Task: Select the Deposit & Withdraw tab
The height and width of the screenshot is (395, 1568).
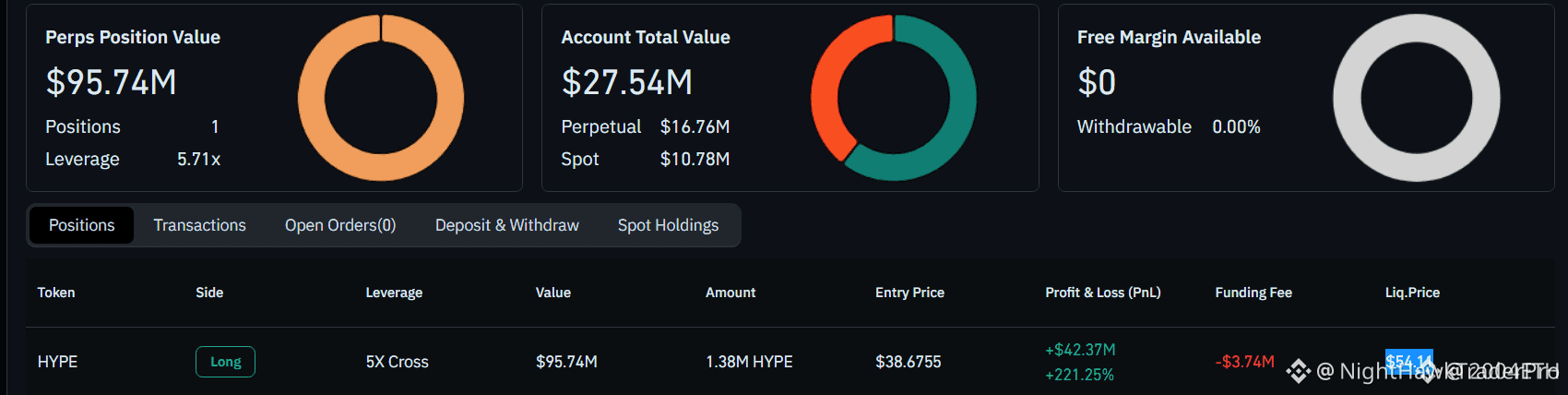Action: (507, 225)
